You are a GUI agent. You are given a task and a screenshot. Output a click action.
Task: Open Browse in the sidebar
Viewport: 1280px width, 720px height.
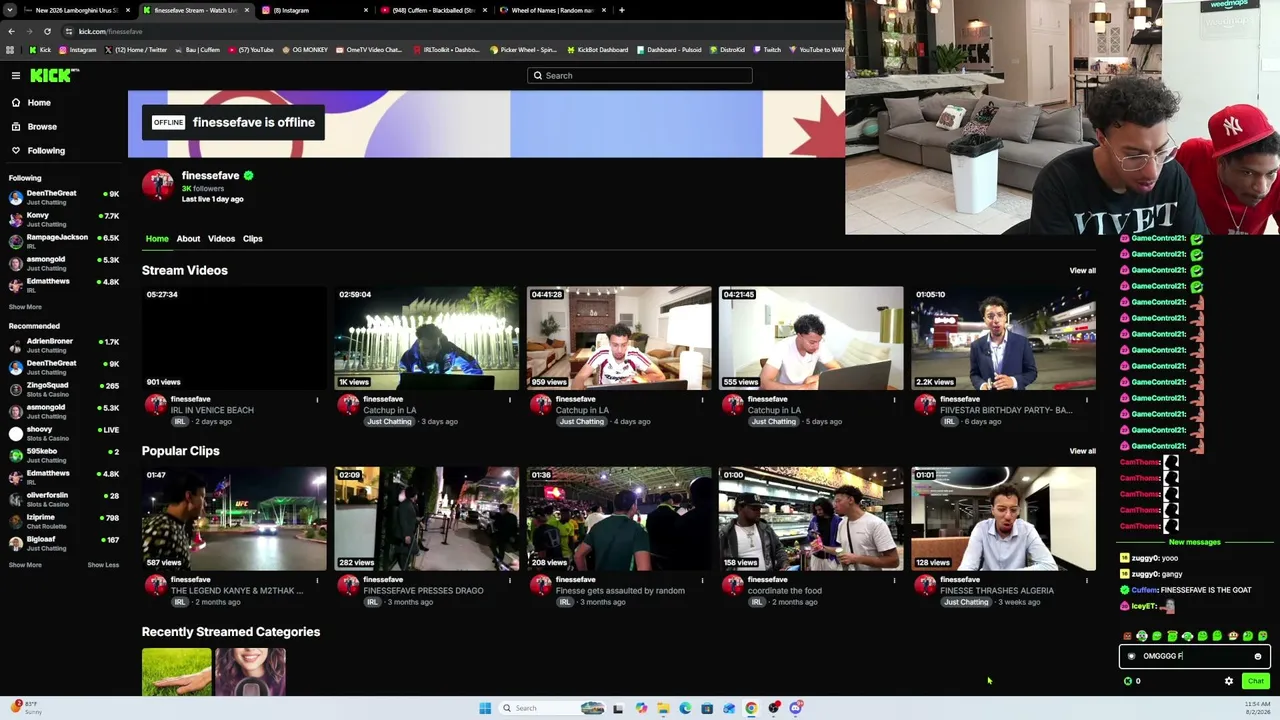tap(42, 127)
